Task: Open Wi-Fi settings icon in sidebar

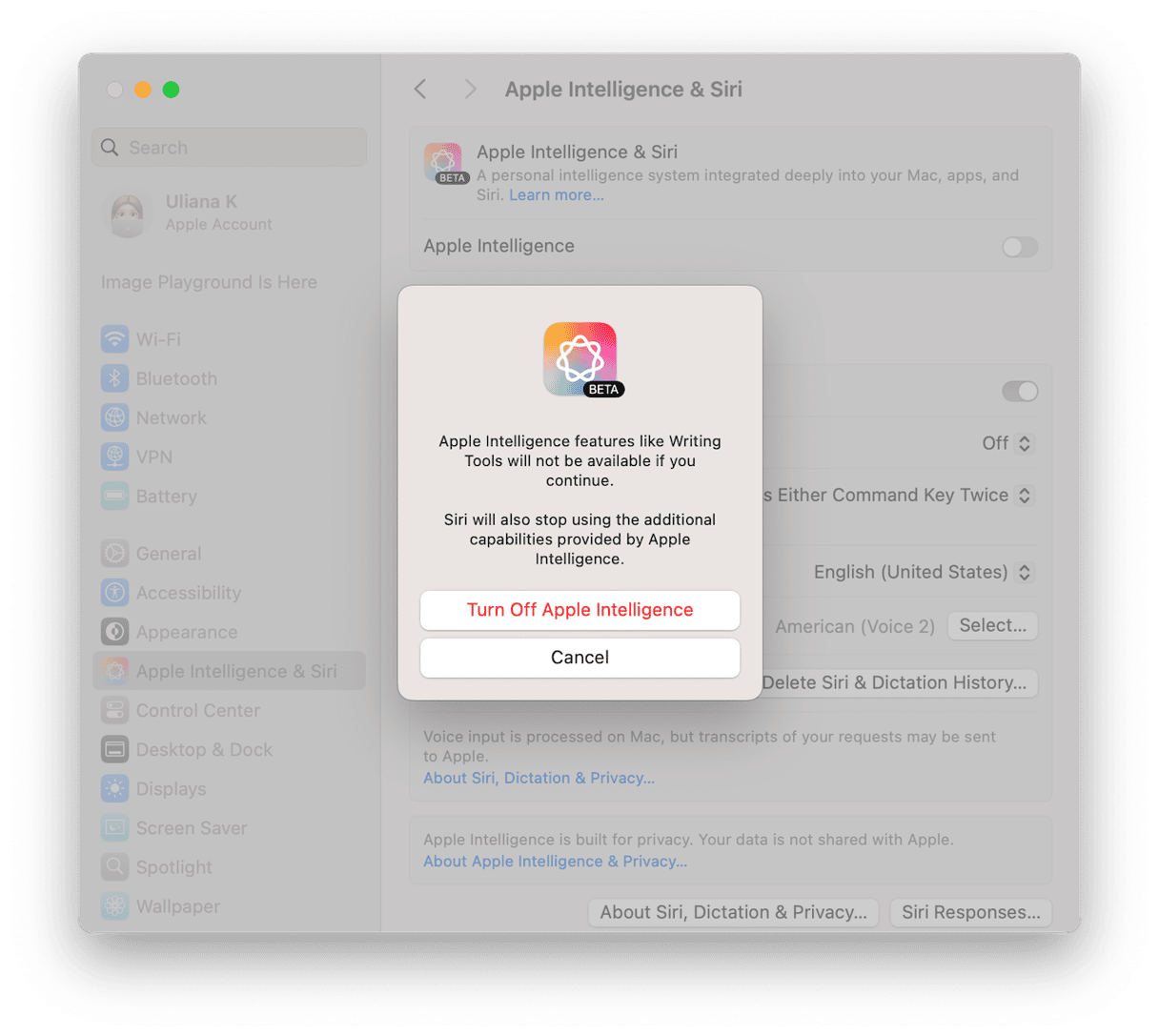Action: (115, 339)
